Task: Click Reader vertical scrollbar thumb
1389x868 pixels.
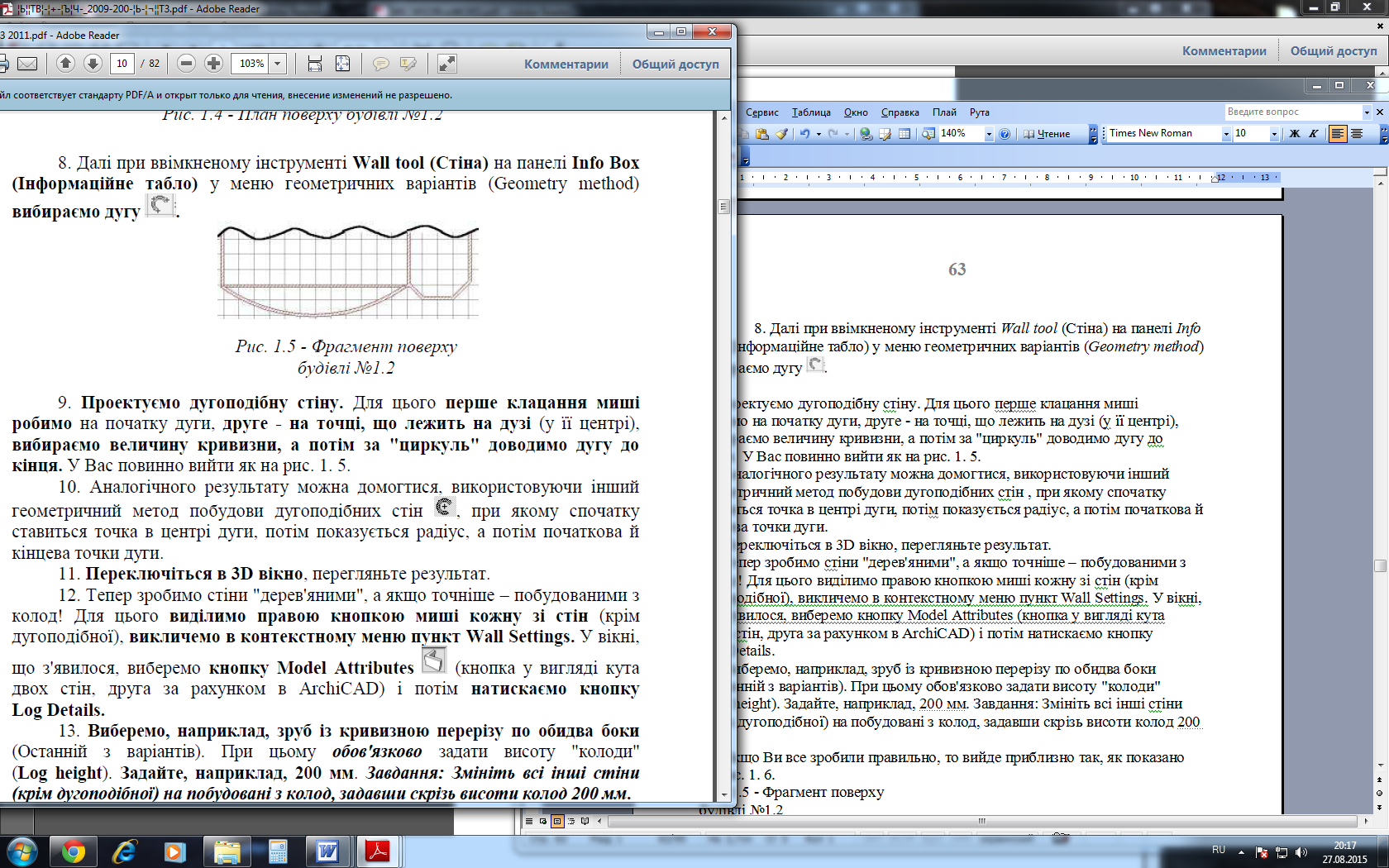Action: click(724, 207)
